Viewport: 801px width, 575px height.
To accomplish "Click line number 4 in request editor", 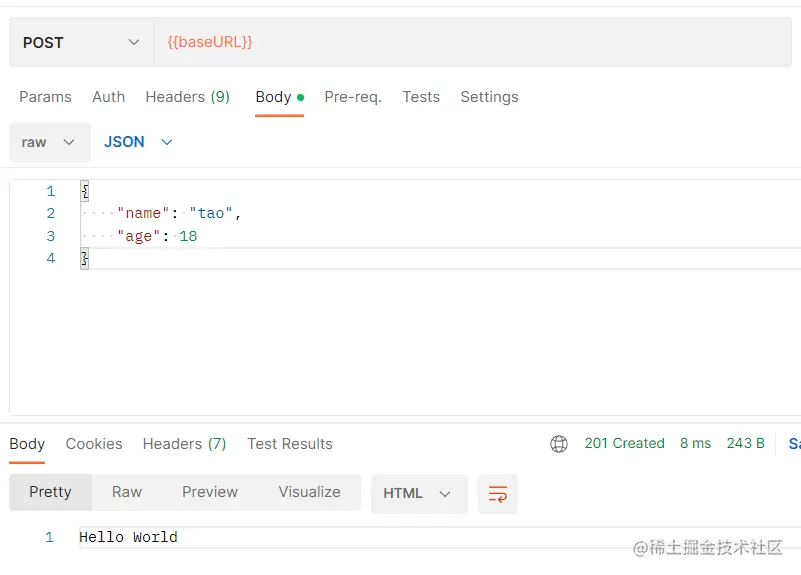I will click(x=51, y=258).
